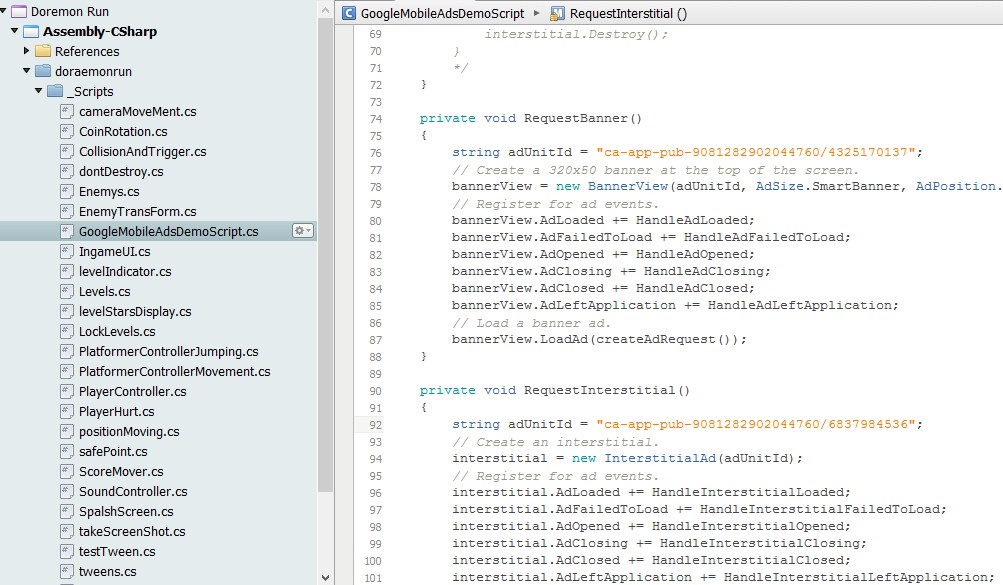The width and height of the screenshot is (1003, 585).
Task: Open the RequestInterstitial () breadcrumb member list
Action: pyautogui.click(x=628, y=13)
